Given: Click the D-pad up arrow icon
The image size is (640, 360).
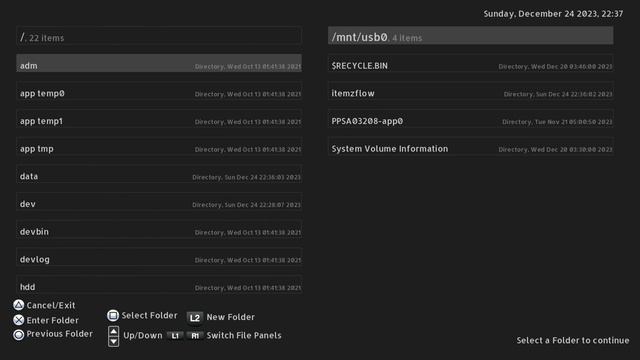Looking at the screenshot, I should 113,331.
